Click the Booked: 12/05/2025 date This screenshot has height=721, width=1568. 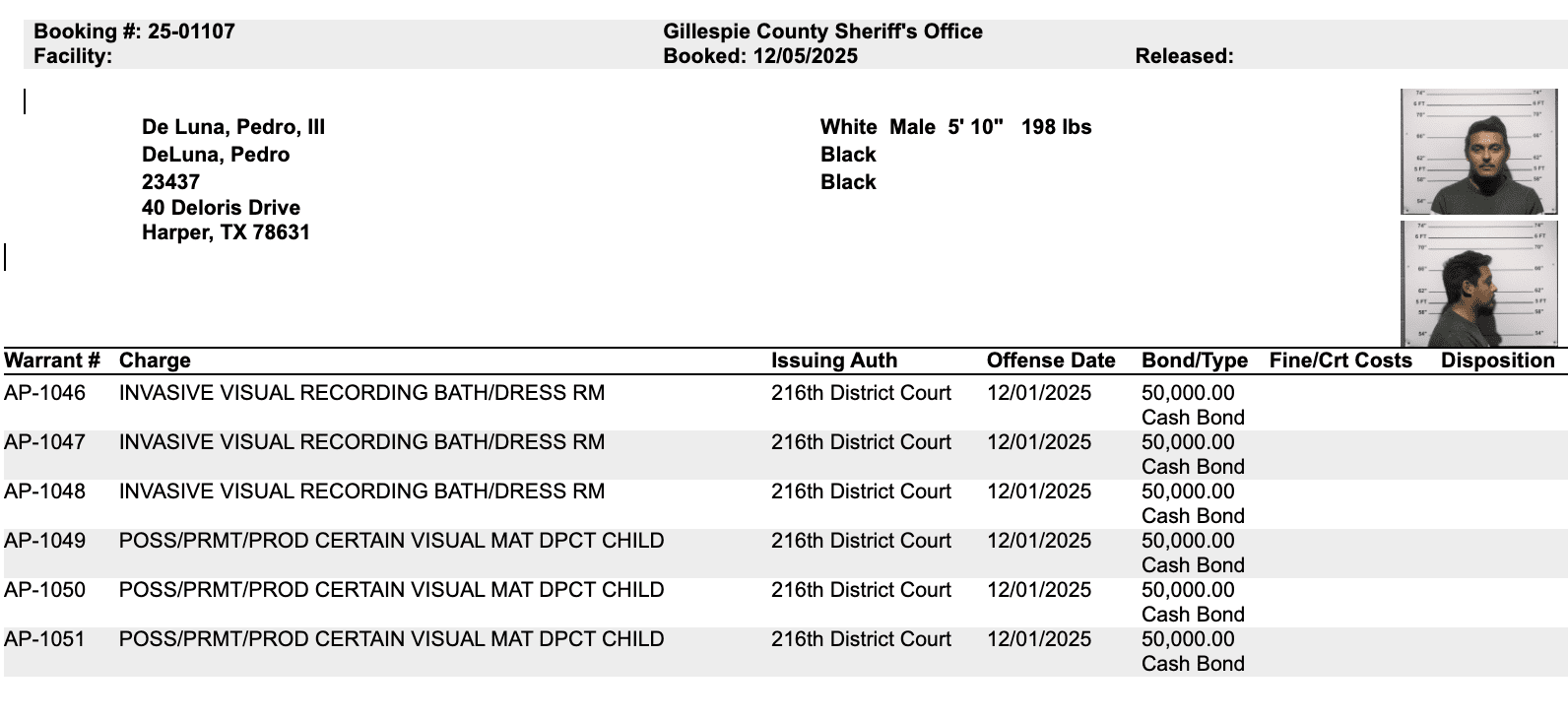point(760,56)
